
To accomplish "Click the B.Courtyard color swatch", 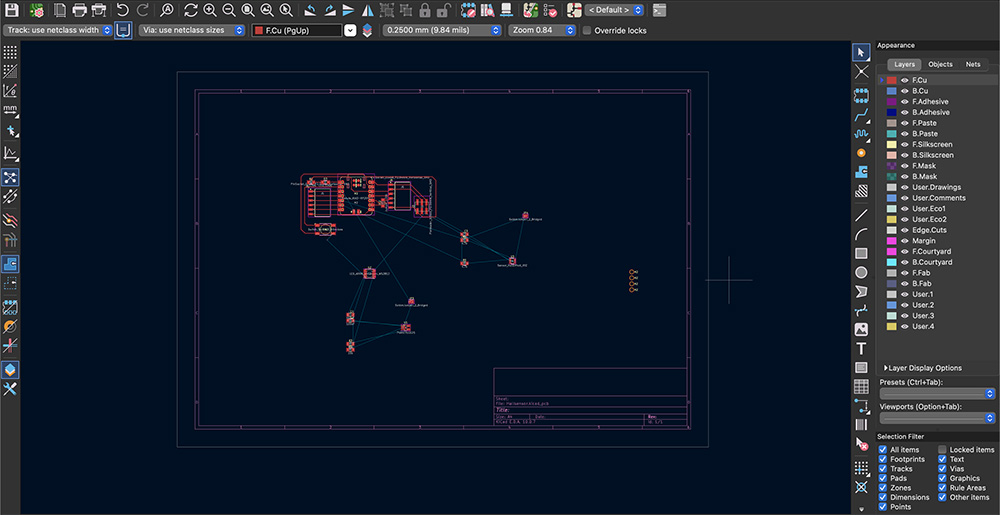I will pos(892,263).
